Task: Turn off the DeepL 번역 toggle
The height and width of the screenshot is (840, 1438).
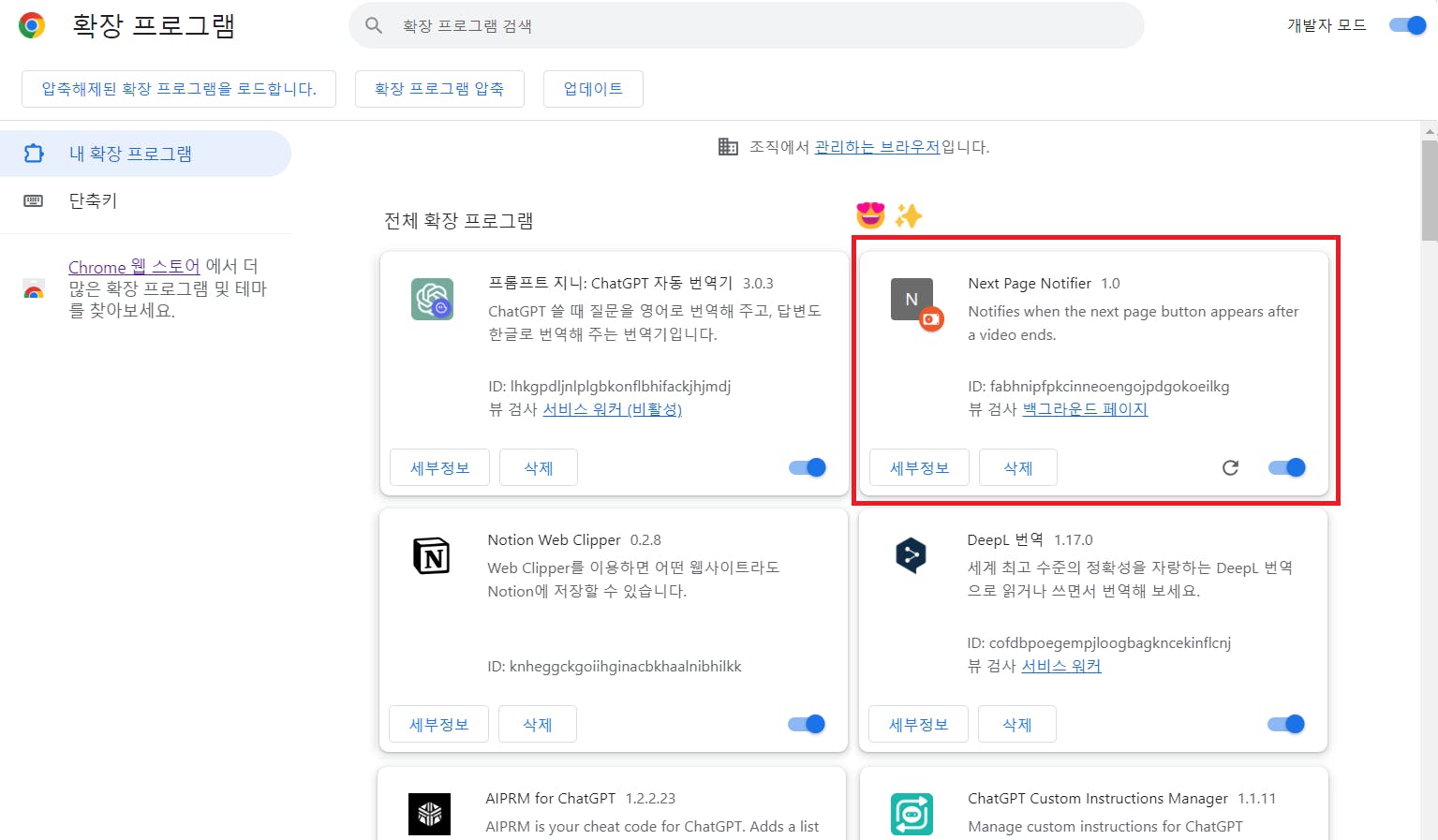Action: pos(1286,724)
